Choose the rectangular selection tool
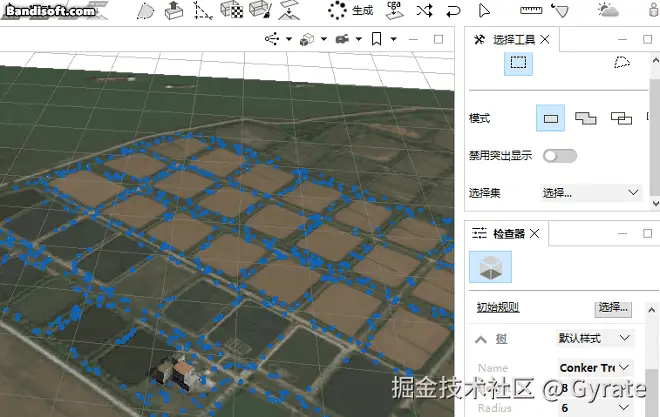The height and width of the screenshot is (417, 660). (x=518, y=63)
